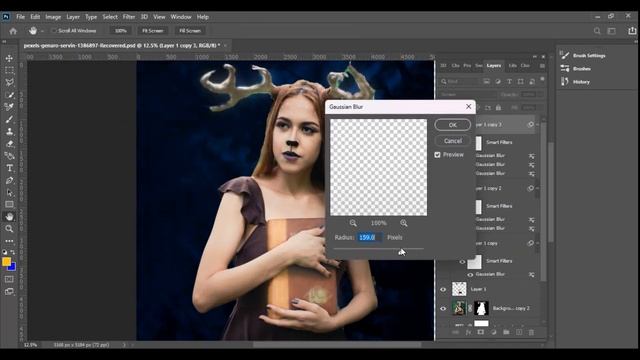Viewport: 640px width, 360px height.
Task: Hide Layer 1 visibility eye
Action: 443,289
